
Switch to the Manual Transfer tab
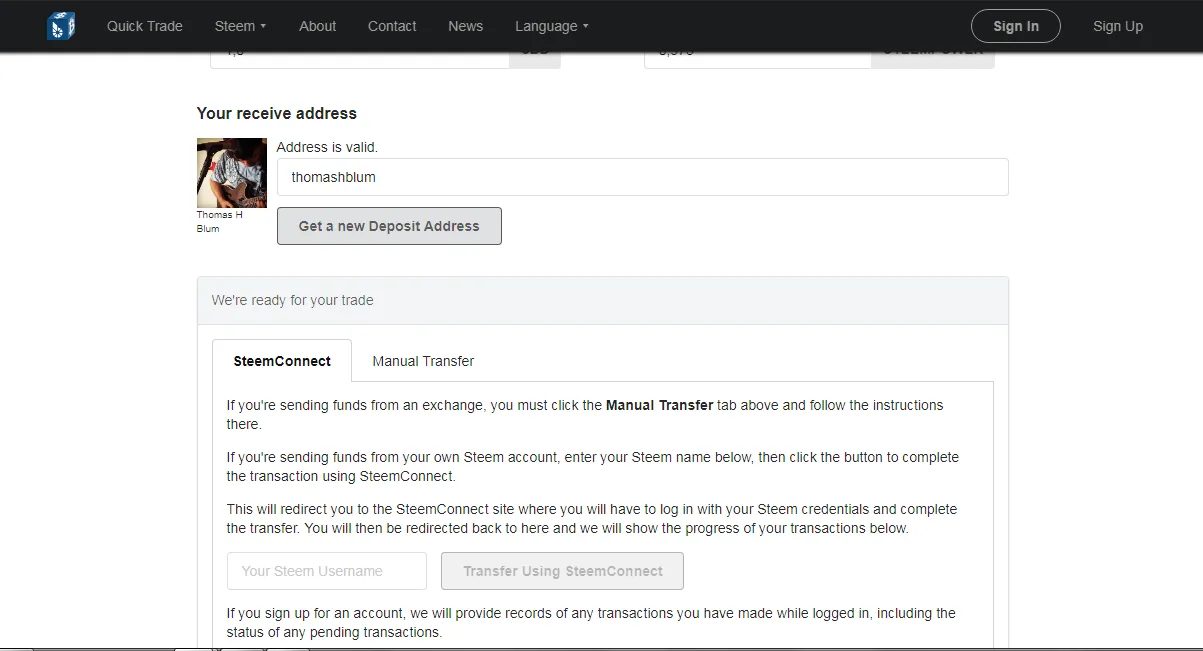point(423,361)
